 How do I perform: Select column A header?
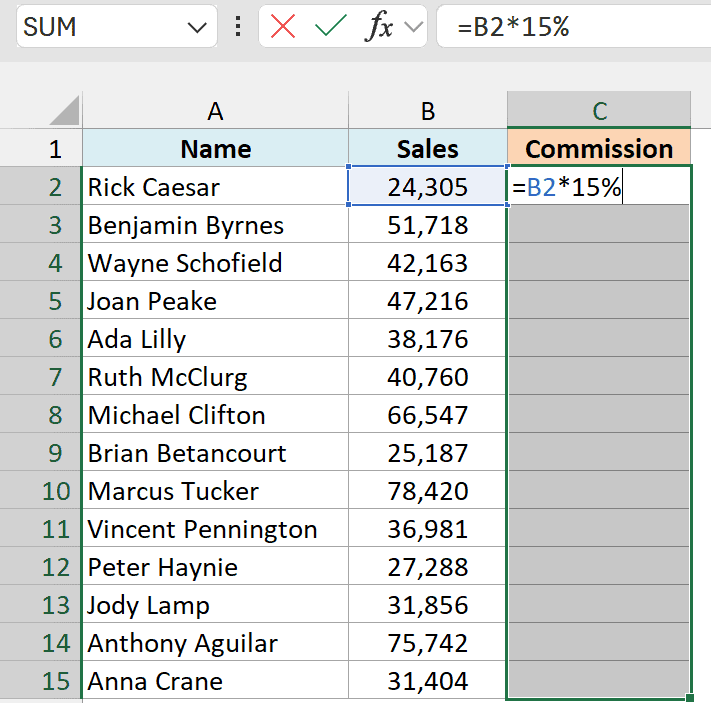pos(215,111)
